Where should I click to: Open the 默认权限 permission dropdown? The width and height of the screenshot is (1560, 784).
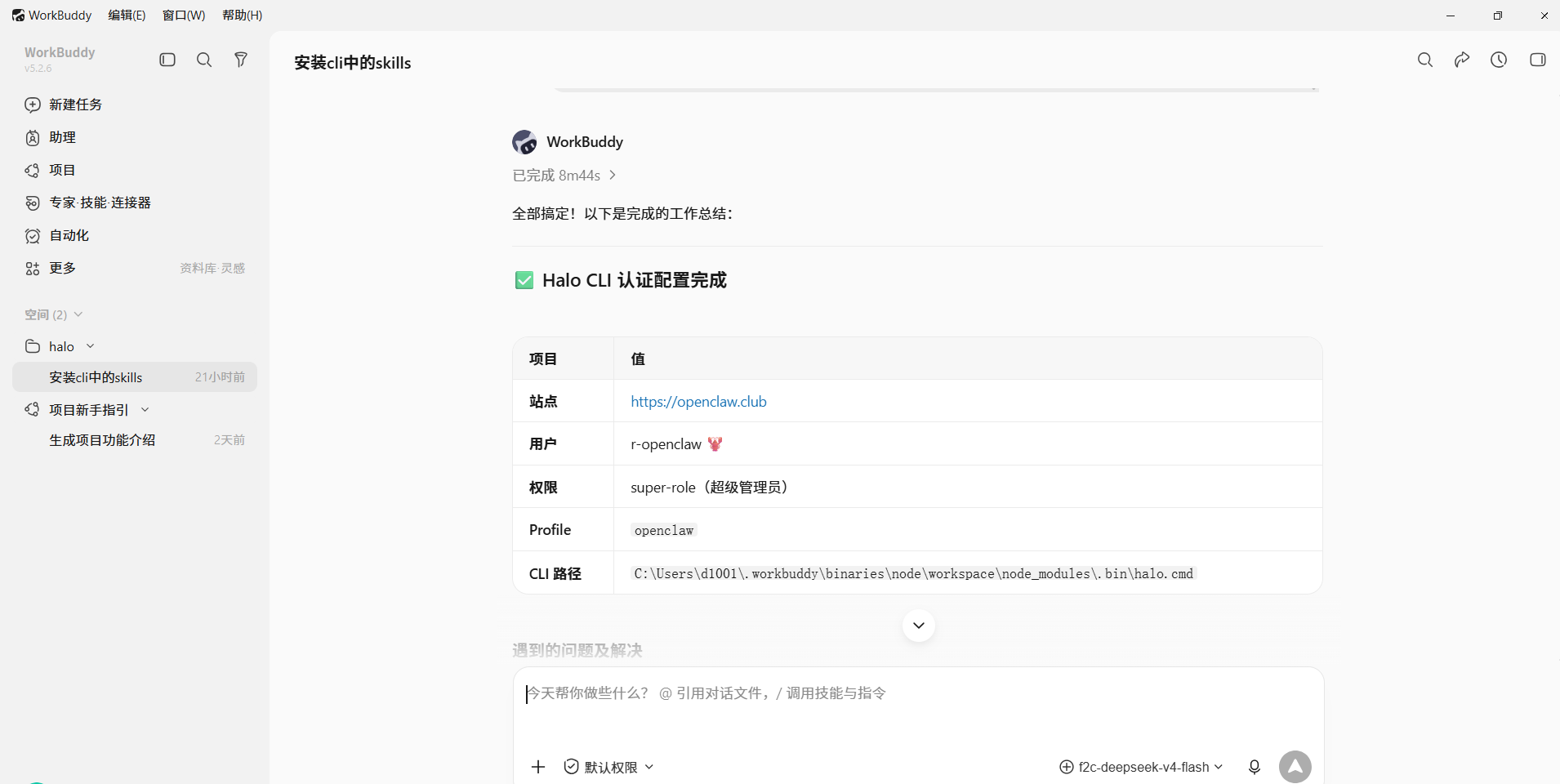609,767
